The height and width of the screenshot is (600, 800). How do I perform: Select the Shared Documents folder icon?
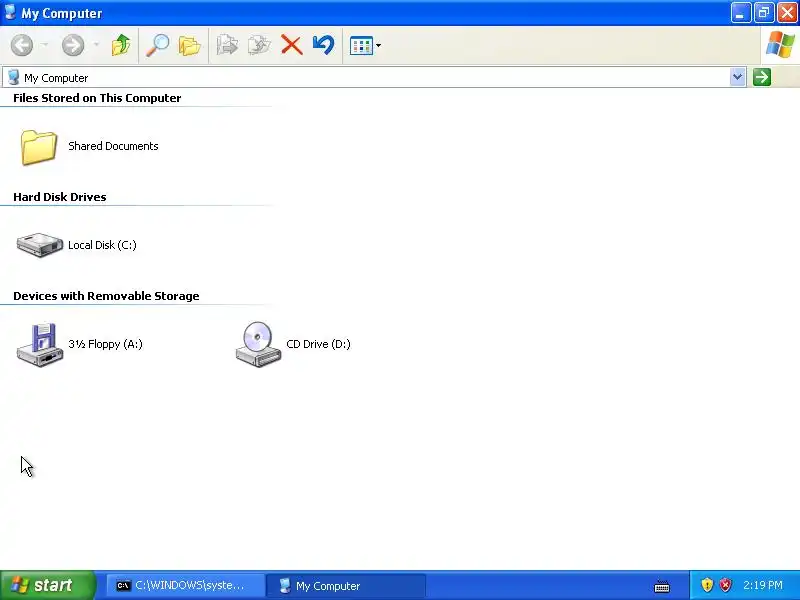tap(39, 147)
